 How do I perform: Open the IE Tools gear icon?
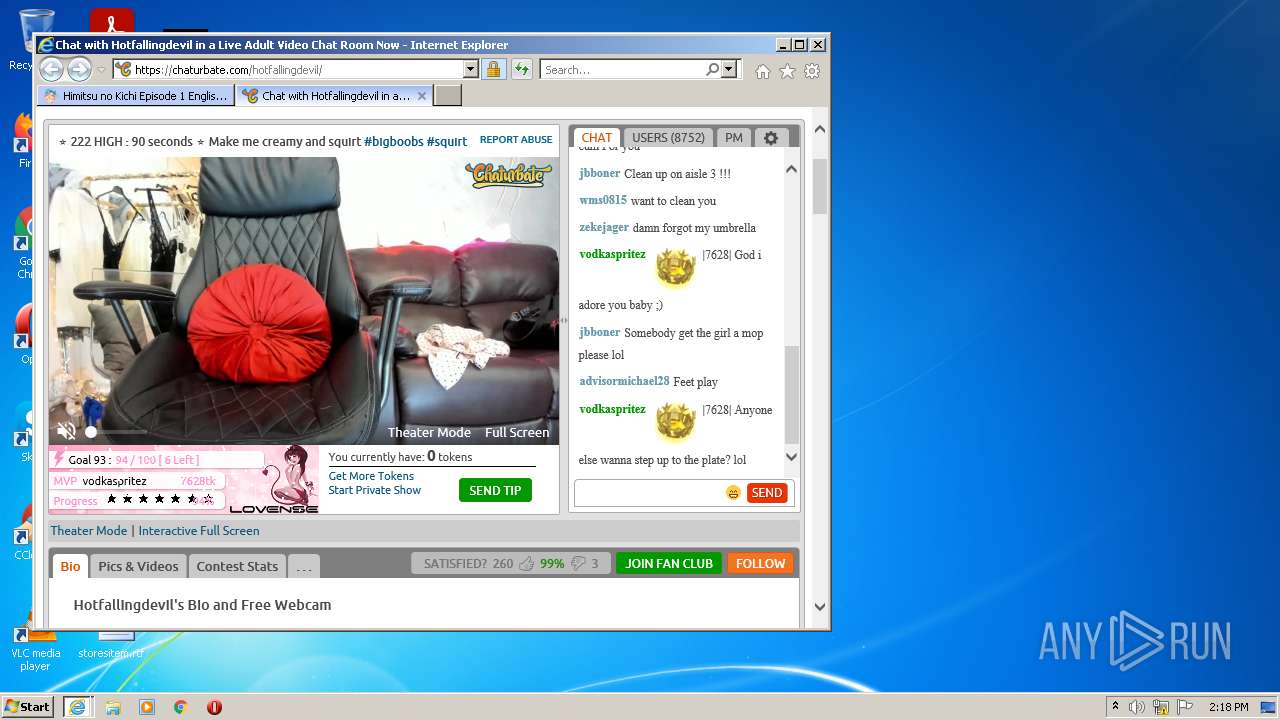point(812,71)
